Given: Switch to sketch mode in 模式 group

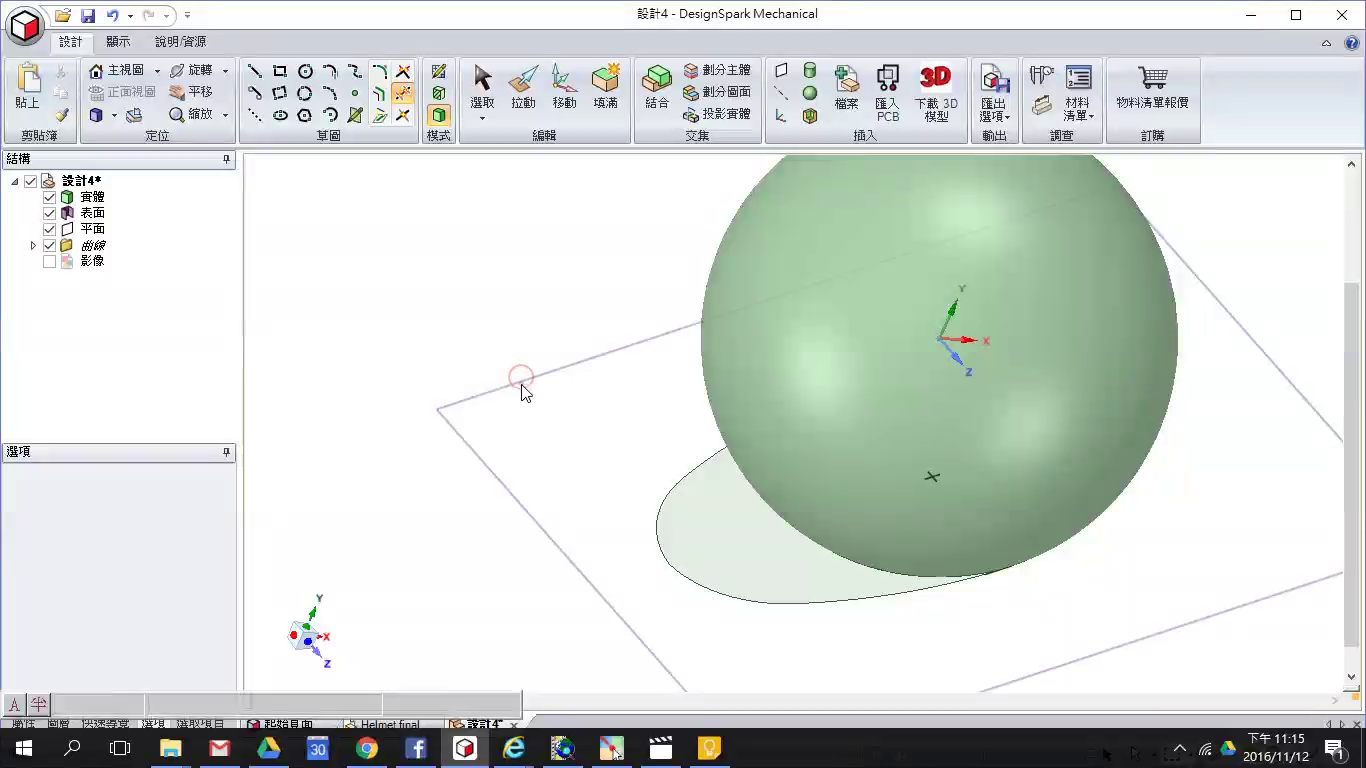Looking at the screenshot, I should (438, 71).
